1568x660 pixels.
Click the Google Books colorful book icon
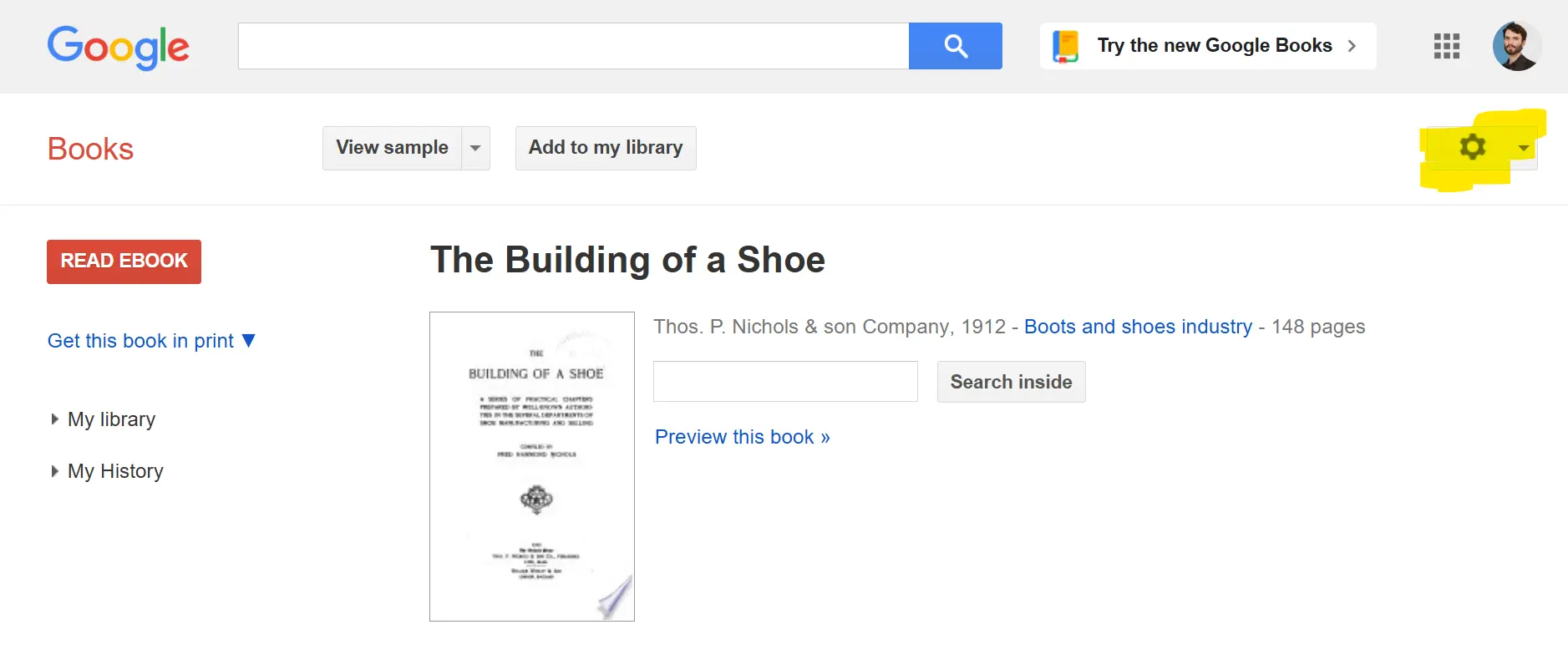pos(1066,46)
